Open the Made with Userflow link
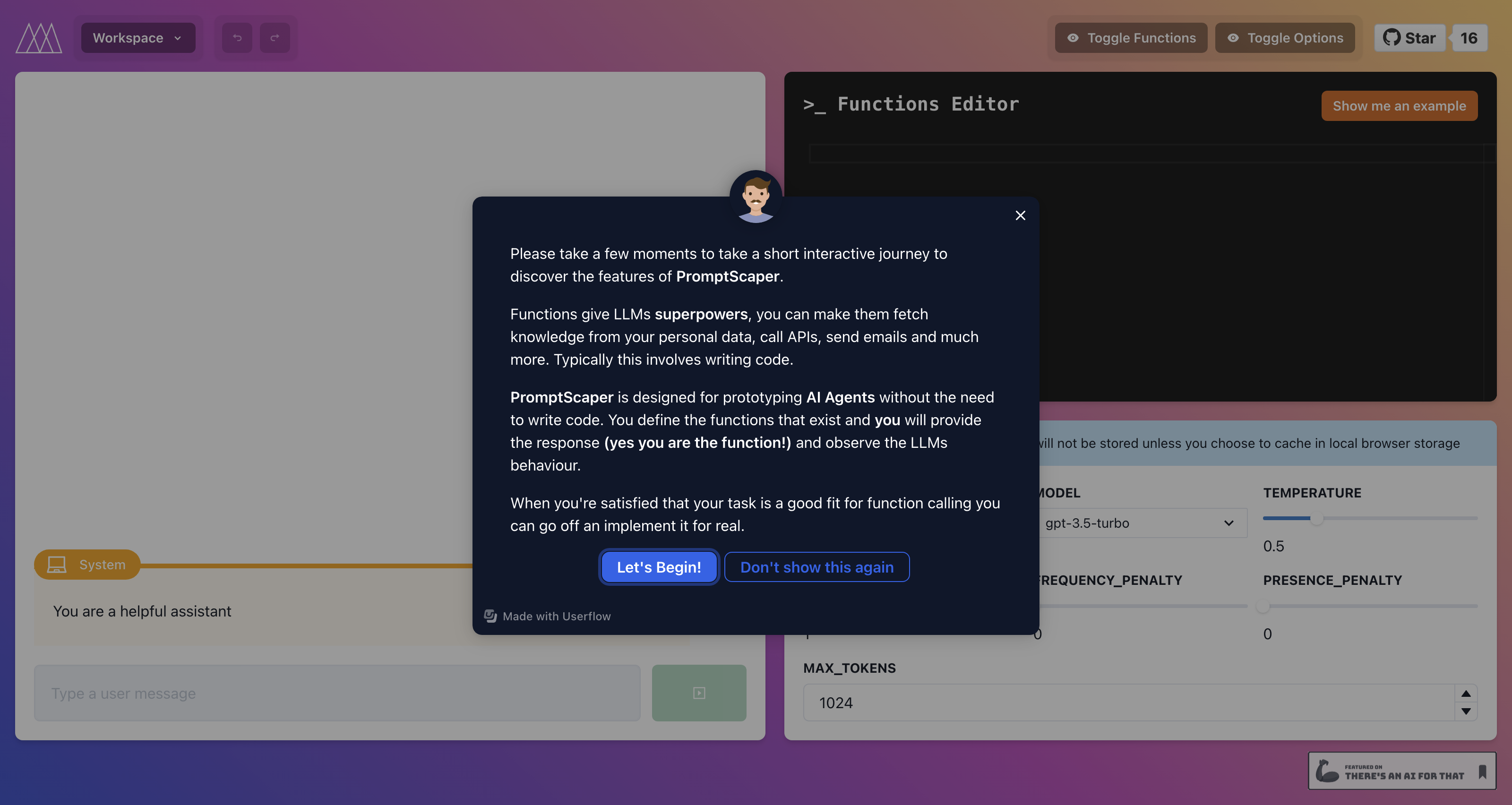The width and height of the screenshot is (1512, 805). coord(548,616)
